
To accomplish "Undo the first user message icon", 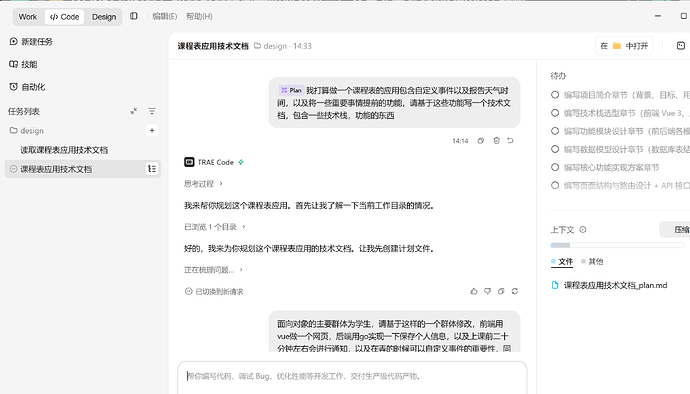I will tap(510, 140).
